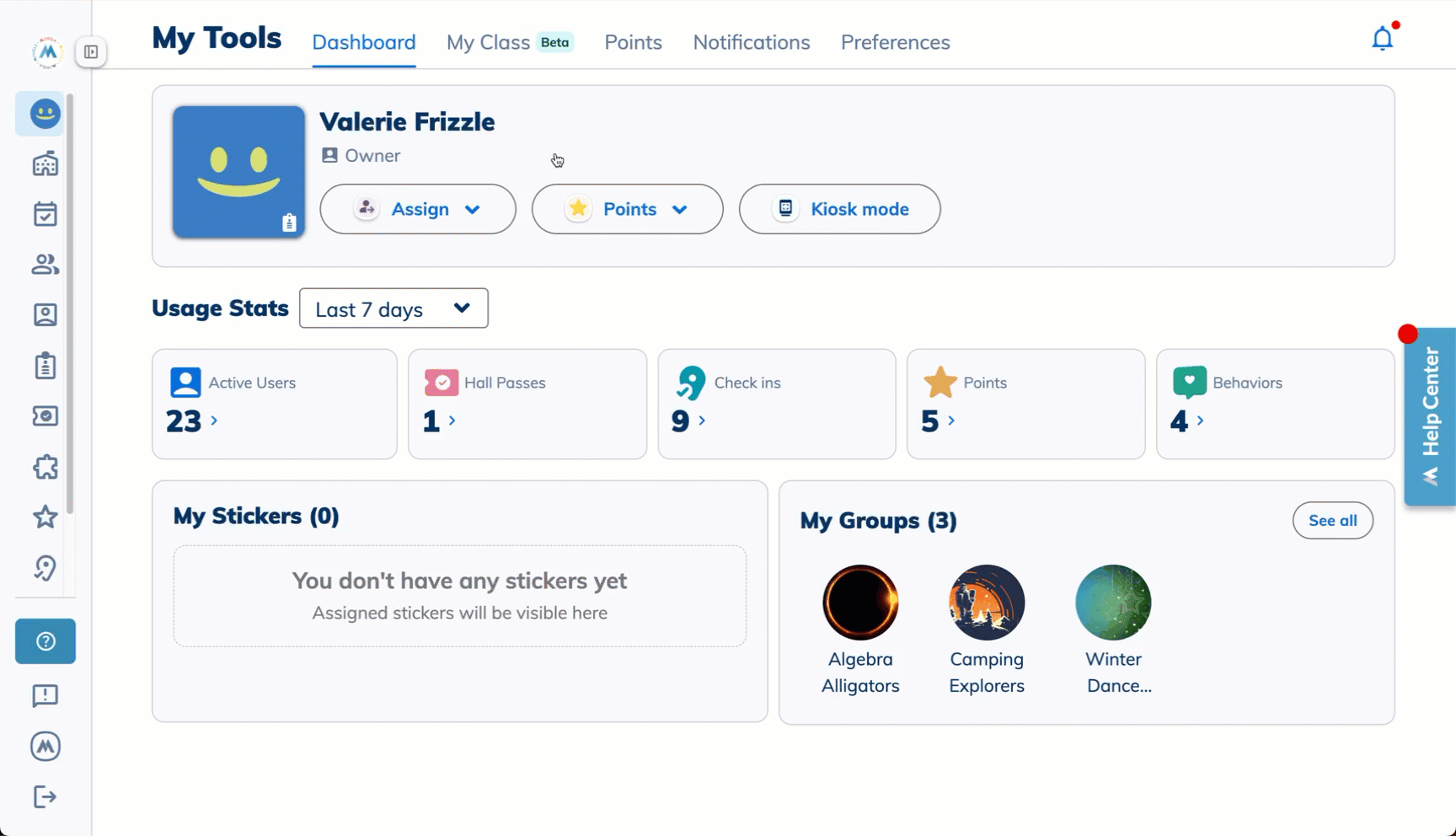Open the Help Center side tab
Screen dimensions: 1456x836
click(x=1430, y=416)
